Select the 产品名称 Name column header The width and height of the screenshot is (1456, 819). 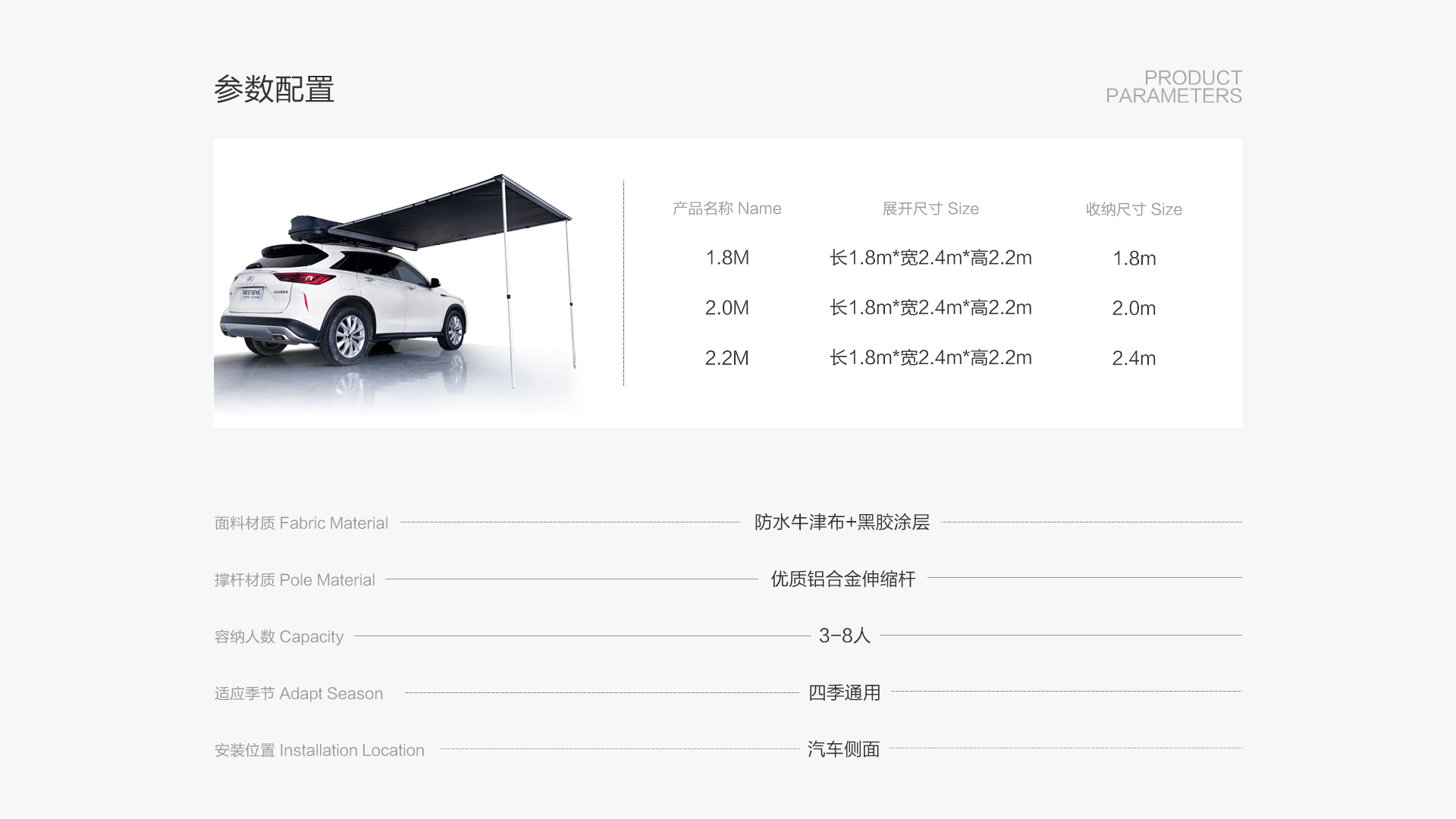click(x=726, y=209)
